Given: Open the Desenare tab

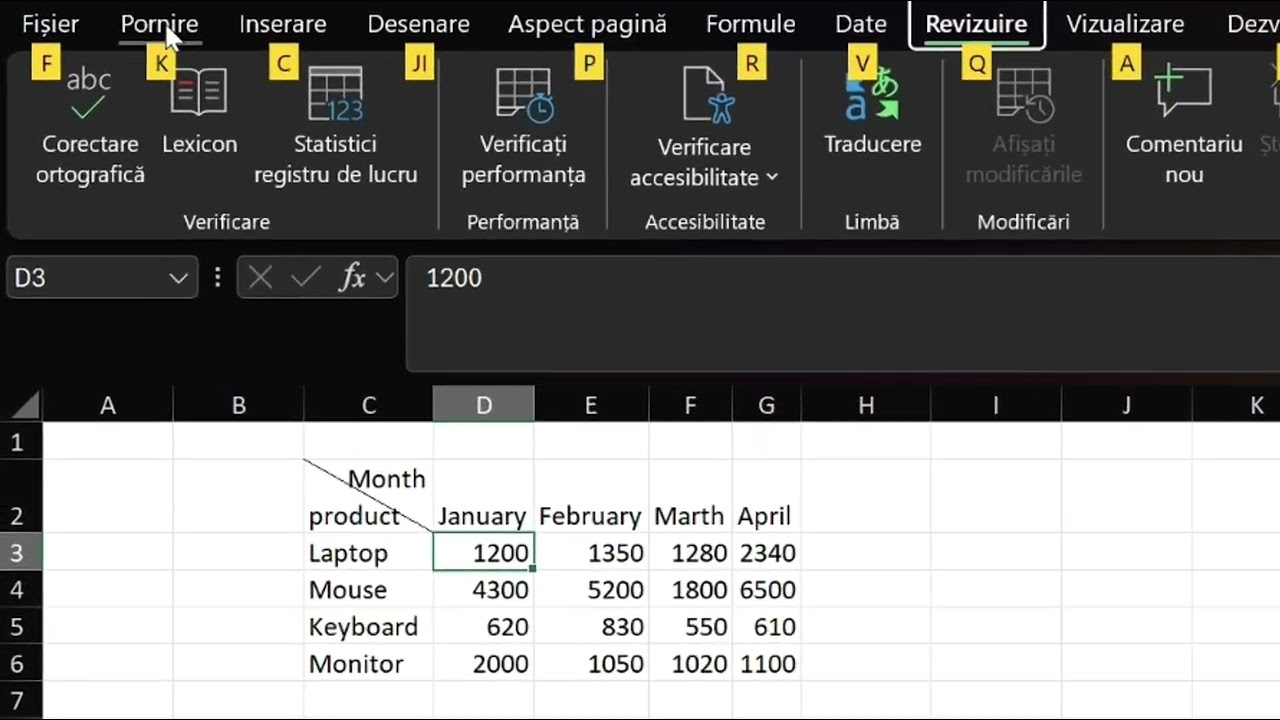Looking at the screenshot, I should tap(418, 24).
